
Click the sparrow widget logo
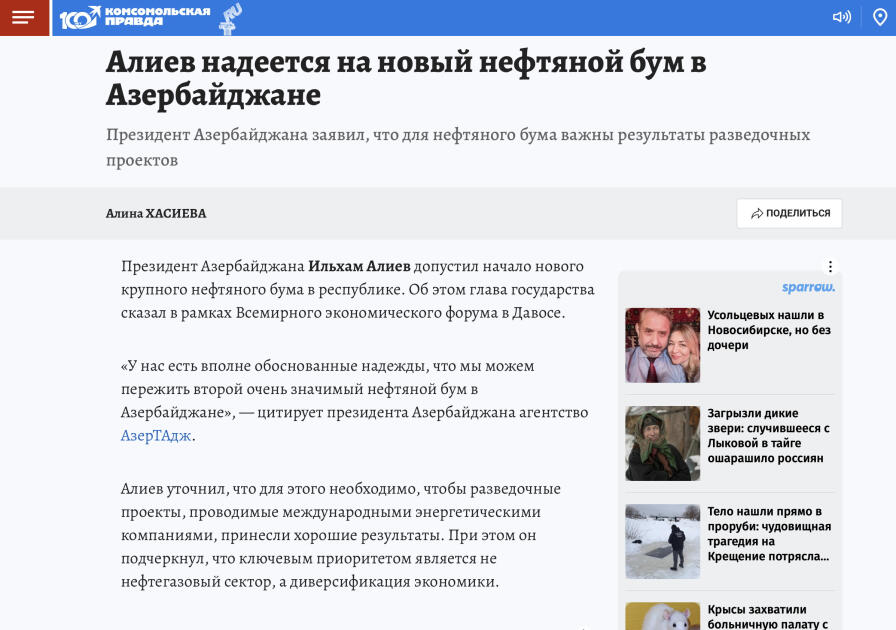(x=806, y=285)
